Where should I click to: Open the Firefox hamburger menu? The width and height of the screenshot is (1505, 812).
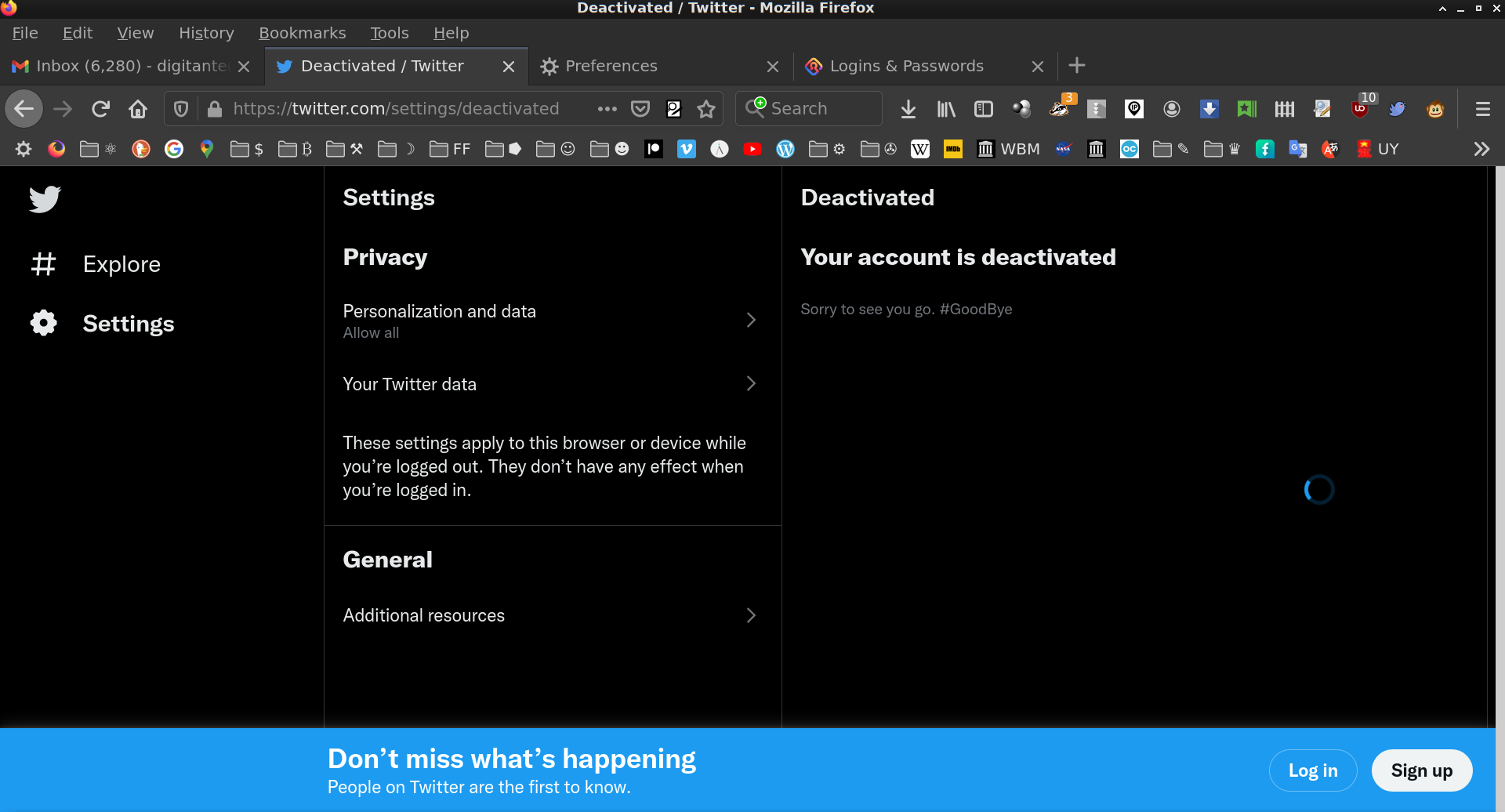[x=1482, y=109]
